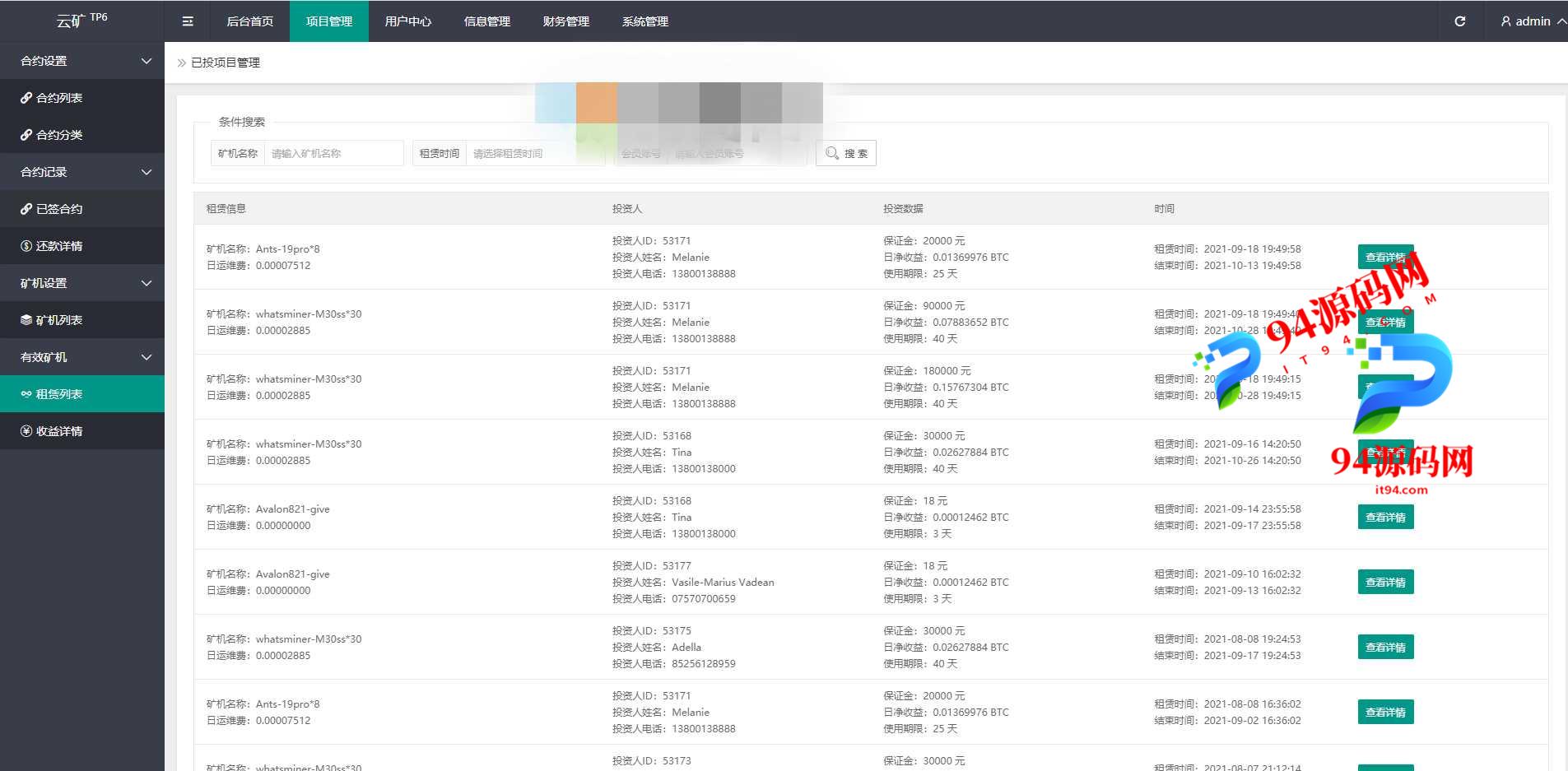Viewport: 1568px width, 771px height.
Task: Open 还款详情 in sidebar
Action: 82,246
